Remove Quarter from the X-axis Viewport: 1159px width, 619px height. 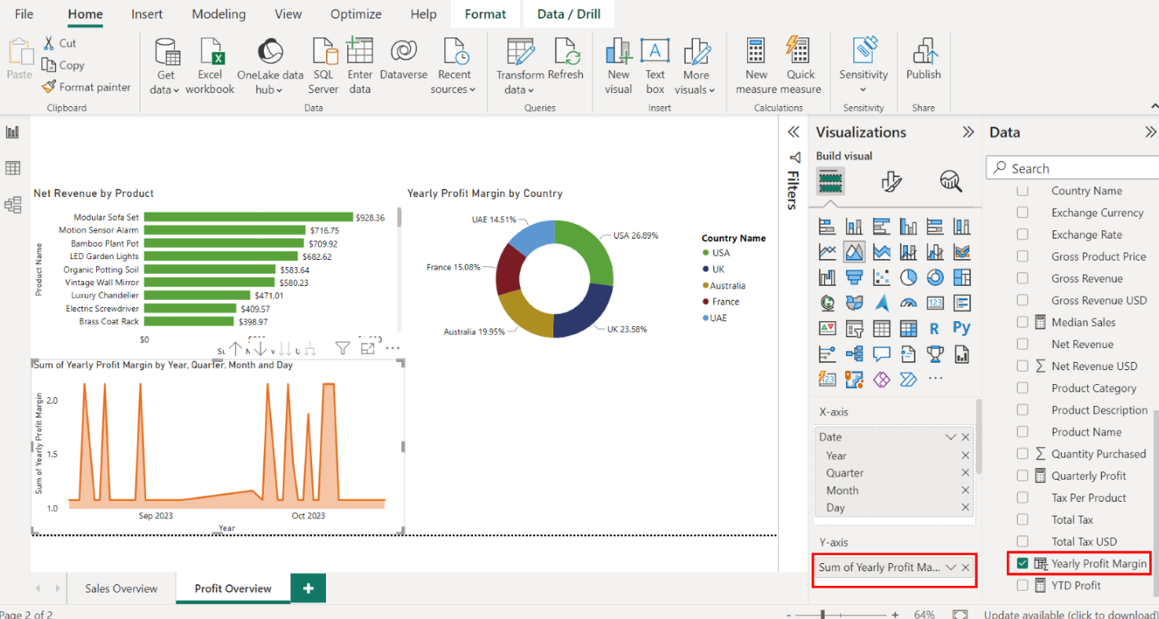(x=965, y=473)
